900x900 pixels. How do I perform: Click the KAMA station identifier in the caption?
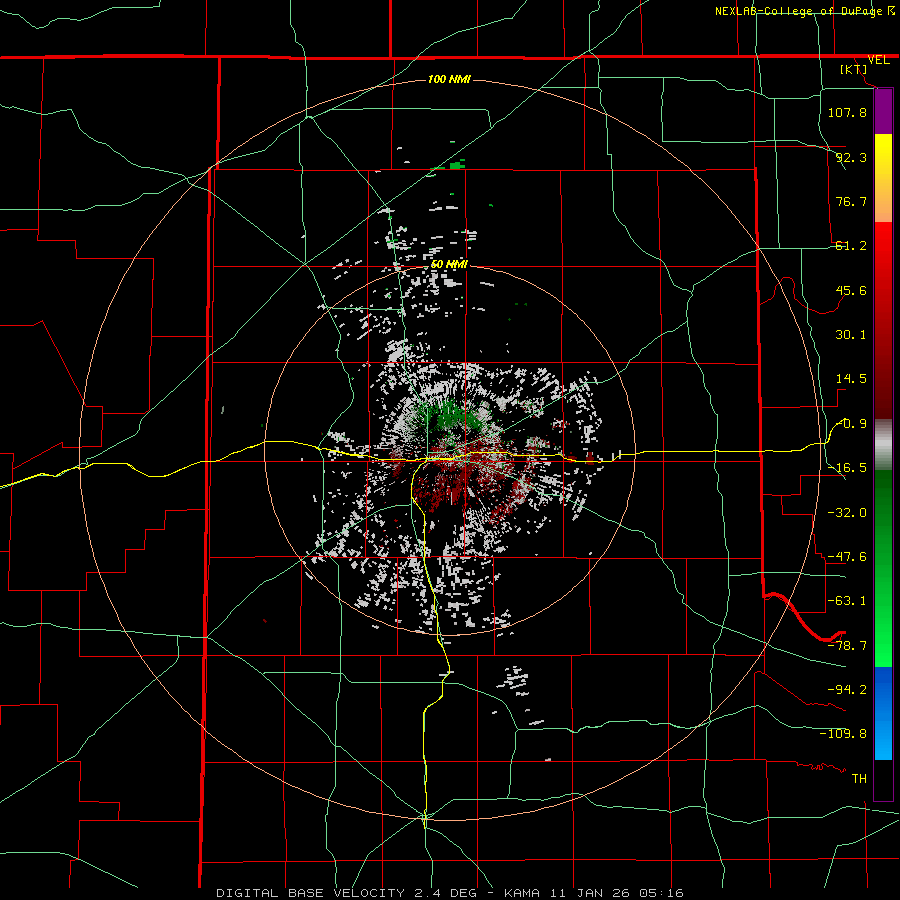click(x=522, y=893)
